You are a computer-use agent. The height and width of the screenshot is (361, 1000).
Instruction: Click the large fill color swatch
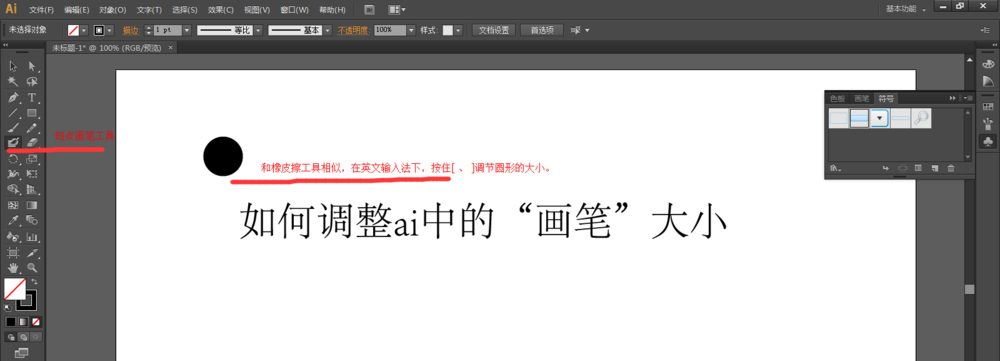[15, 289]
